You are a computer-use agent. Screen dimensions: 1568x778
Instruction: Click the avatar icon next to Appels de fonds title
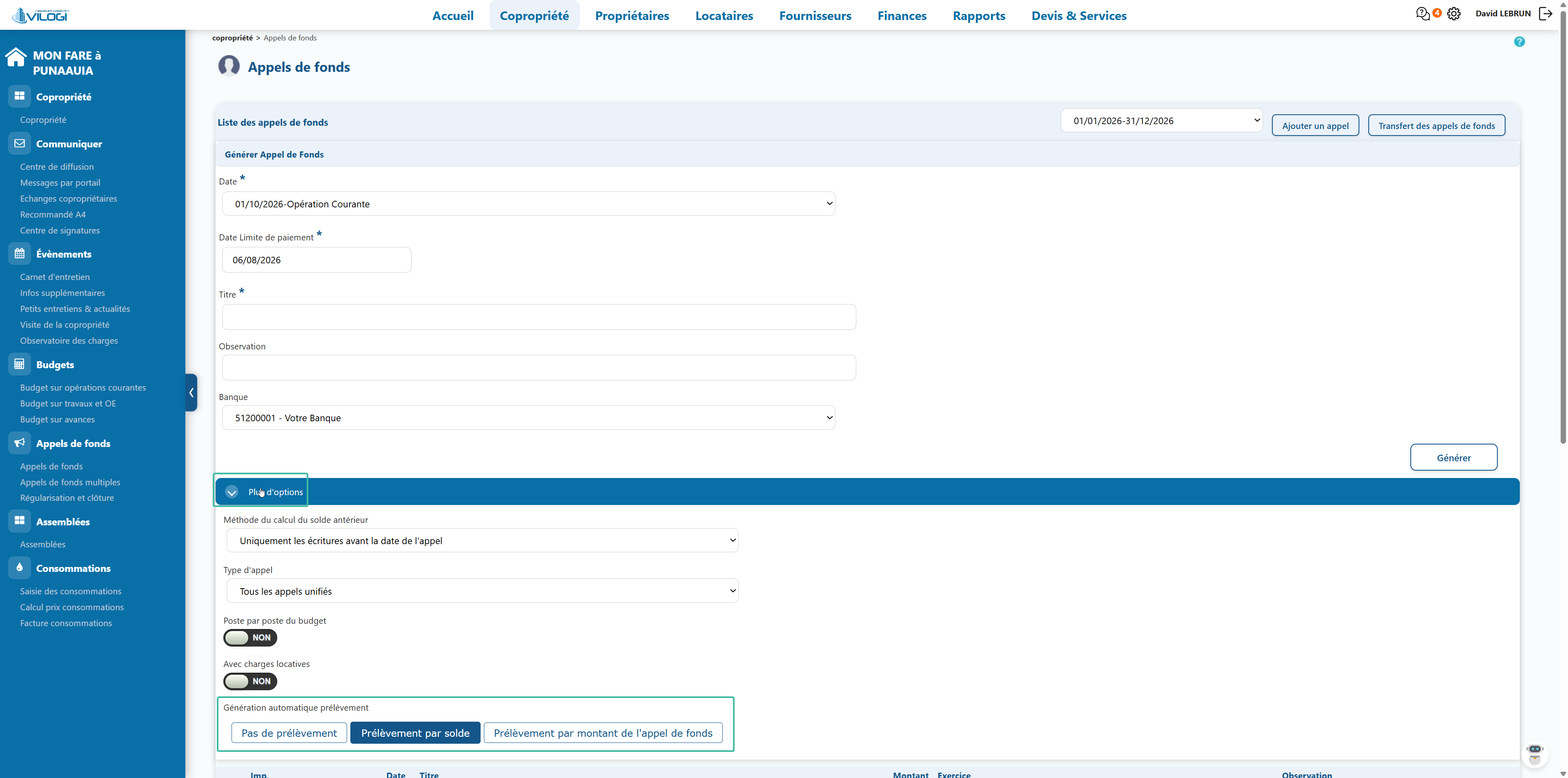coord(229,66)
